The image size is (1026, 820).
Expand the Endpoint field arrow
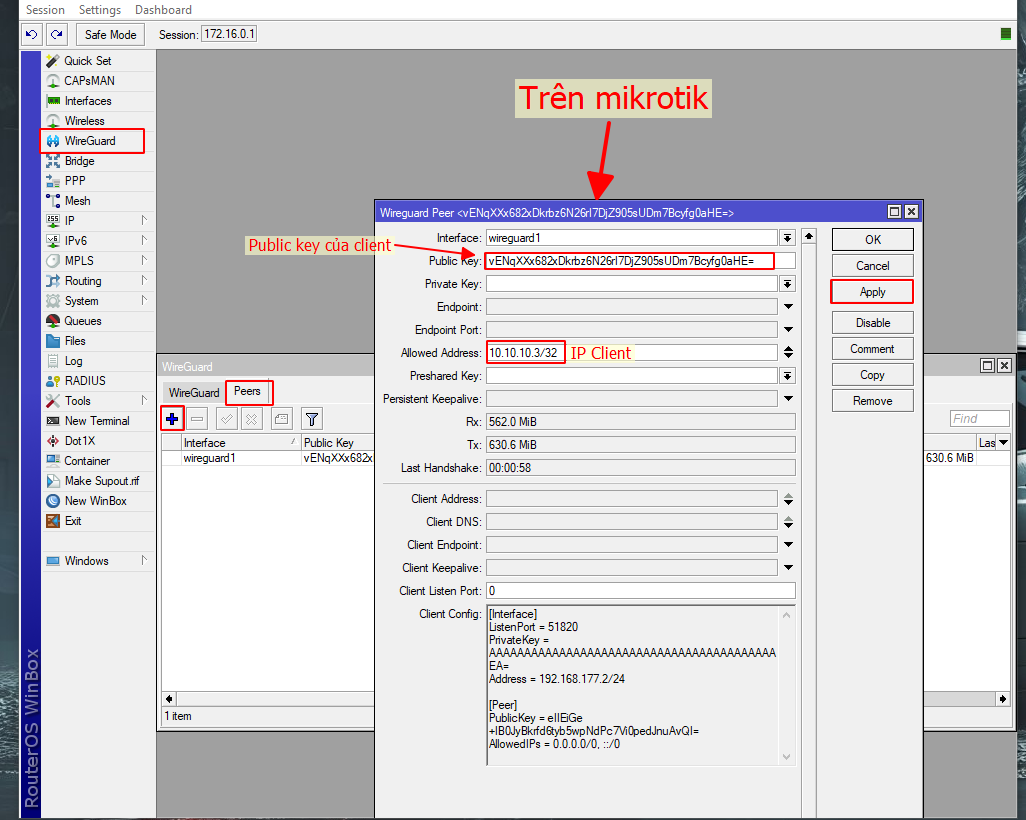pos(788,307)
